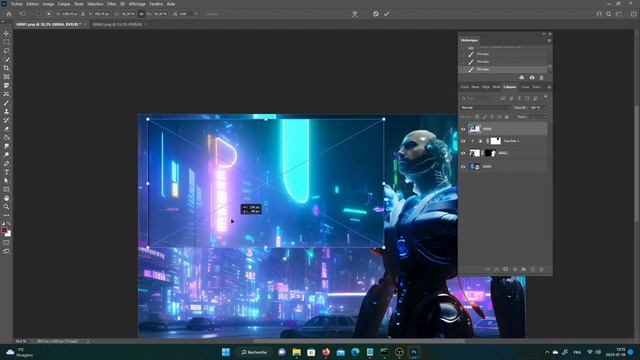Select the Rectangular Marquee tool

pyautogui.click(x=6, y=42)
